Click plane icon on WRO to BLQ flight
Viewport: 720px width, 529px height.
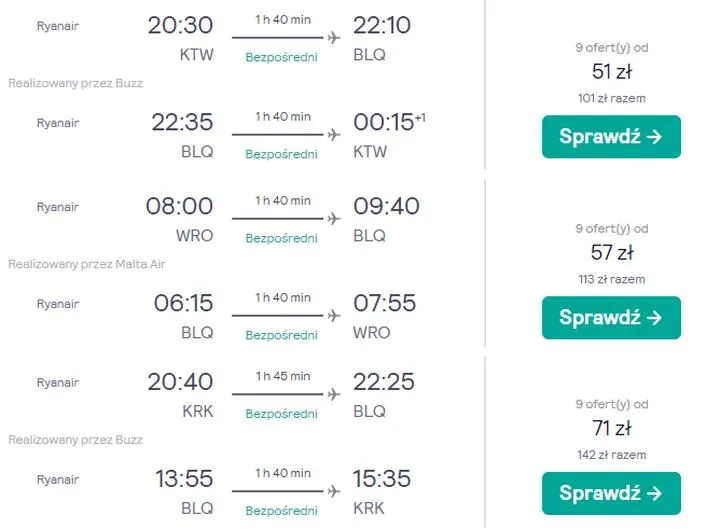333,218
